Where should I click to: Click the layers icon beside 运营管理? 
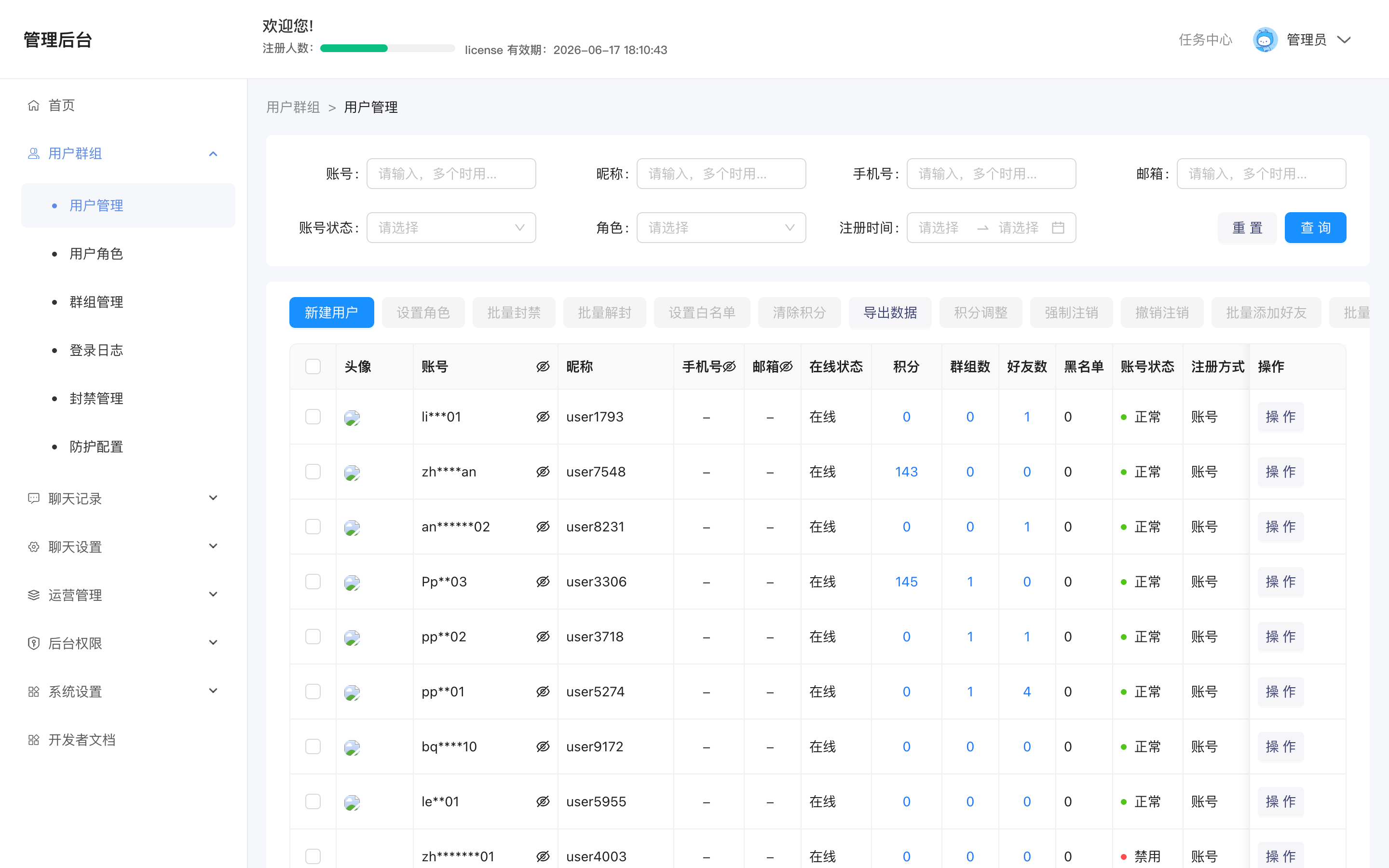pos(34,595)
